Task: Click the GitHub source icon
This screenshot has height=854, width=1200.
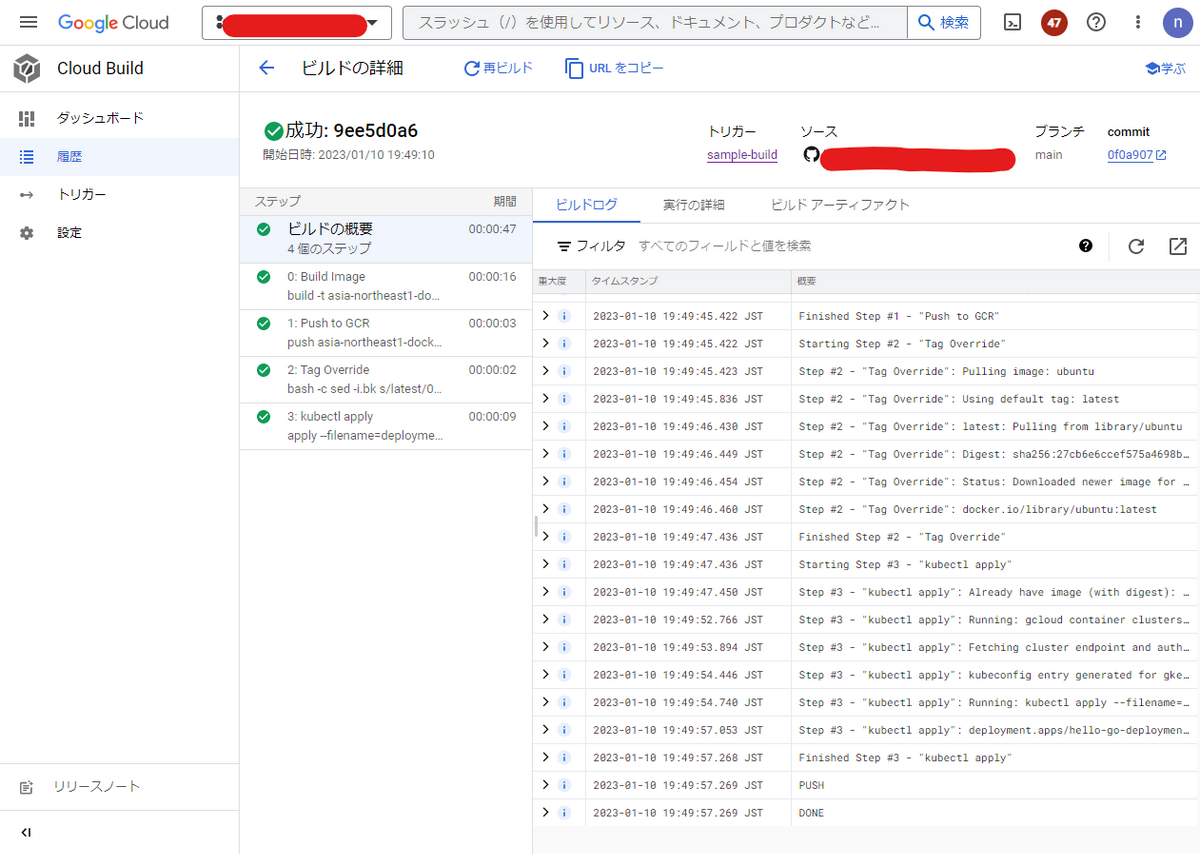Action: pos(811,155)
